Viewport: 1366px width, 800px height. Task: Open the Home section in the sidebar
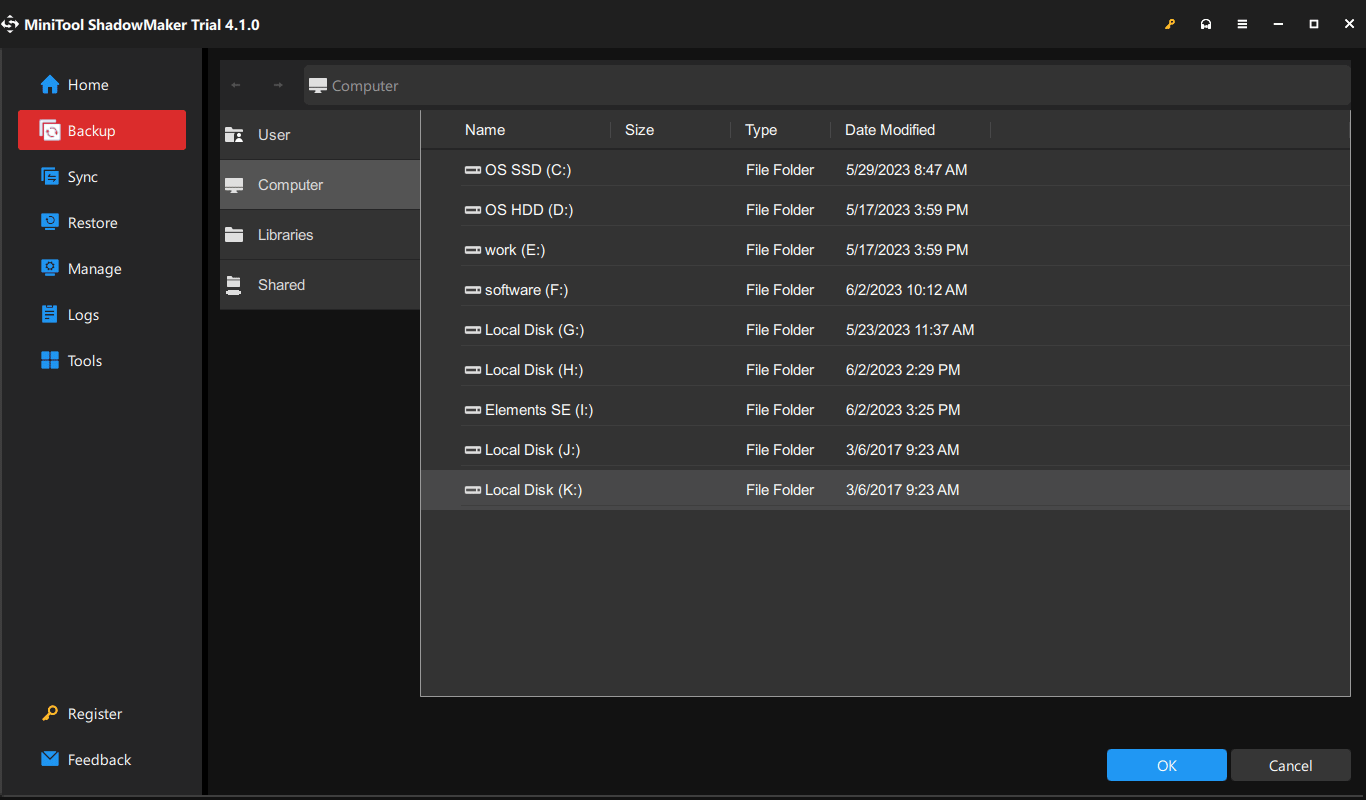[x=84, y=85]
